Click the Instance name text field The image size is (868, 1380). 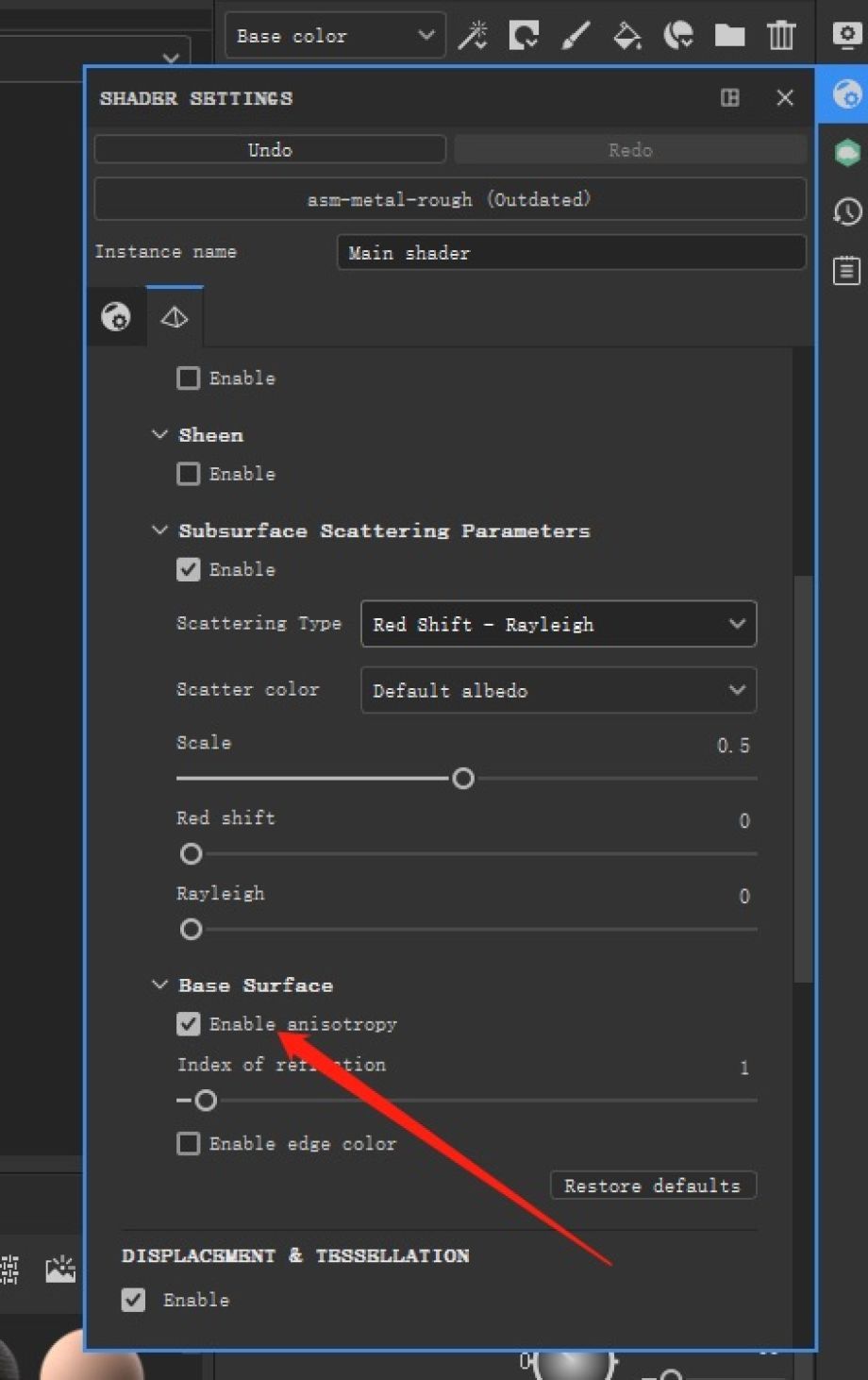click(571, 253)
